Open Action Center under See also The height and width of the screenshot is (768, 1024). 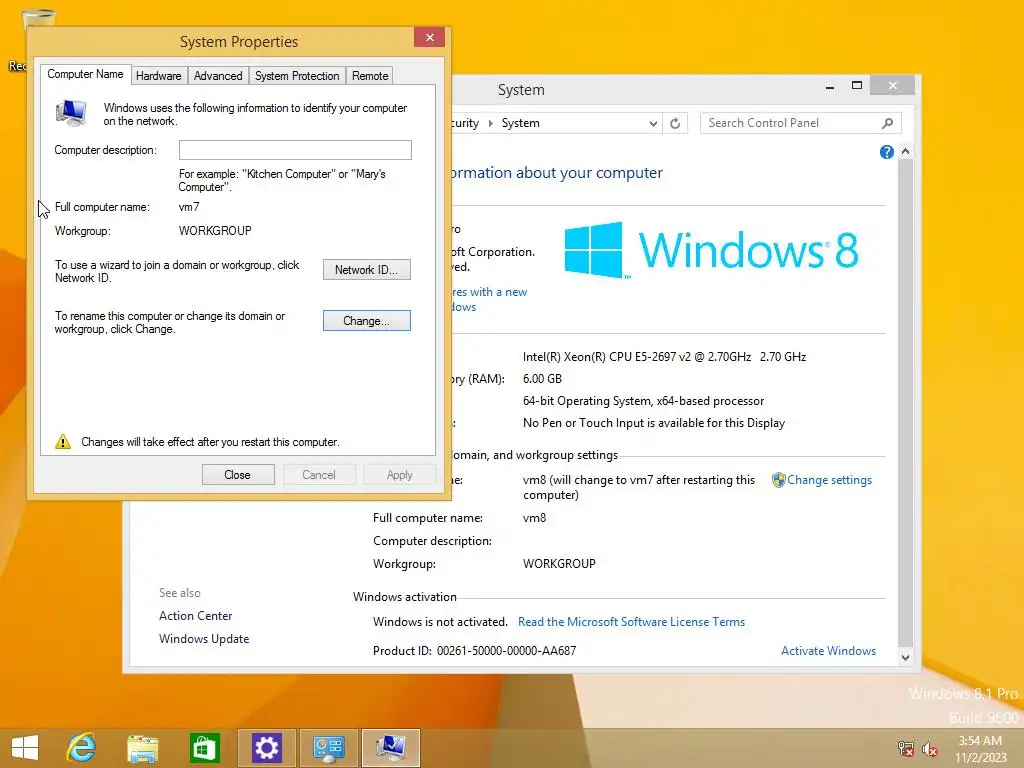[195, 616]
